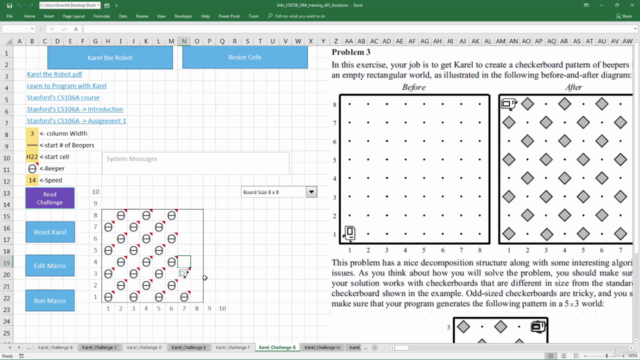Open the Data ribbon tab
The image size is (640, 360).
[123, 16]
